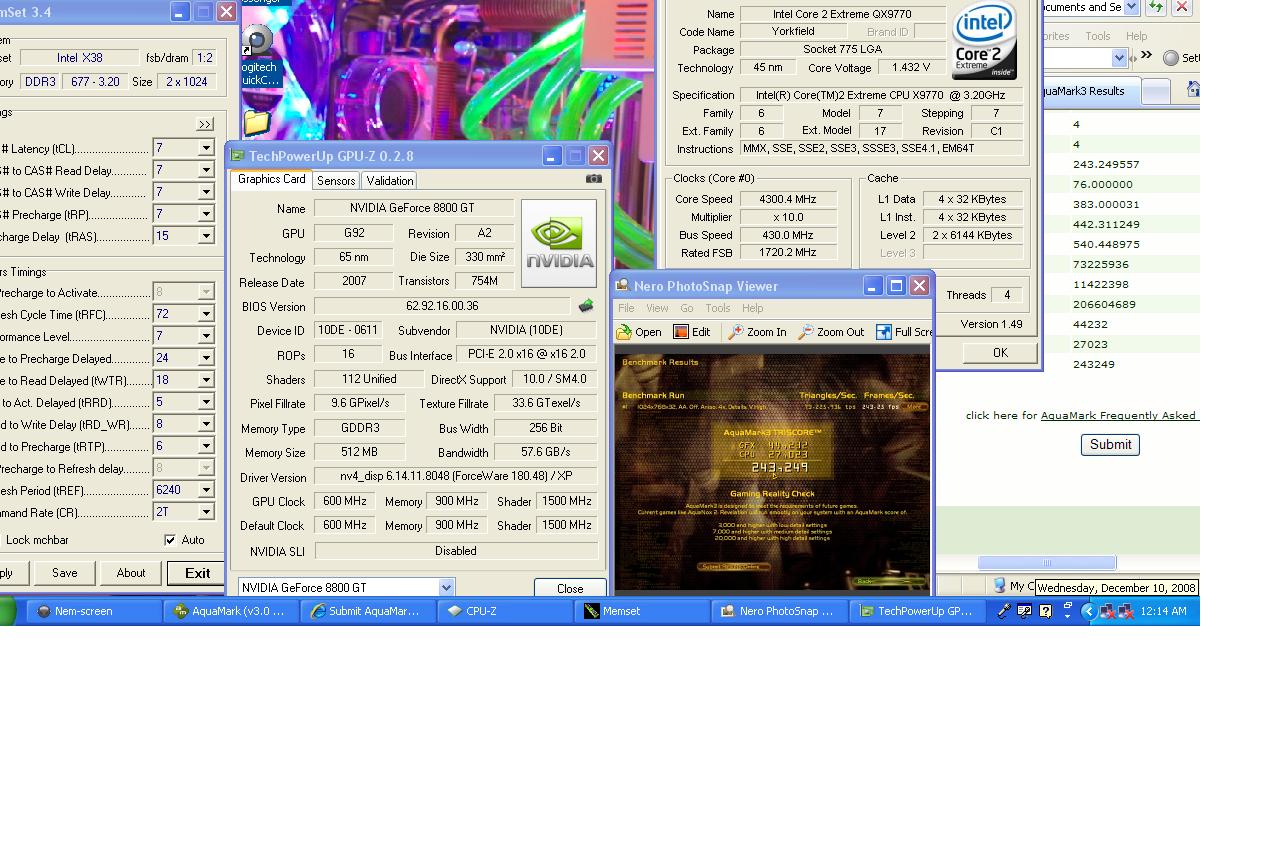Click the Close button in GPU-Z
The height and width of the screenshot is (850, 1280).
570,588
